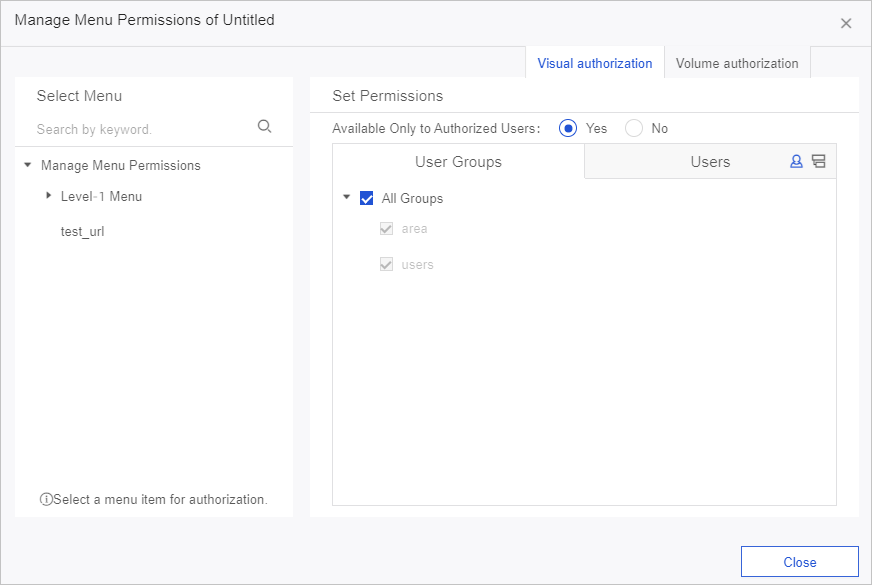
Task: Click the search magnifier icon
Action: (264, 126)
